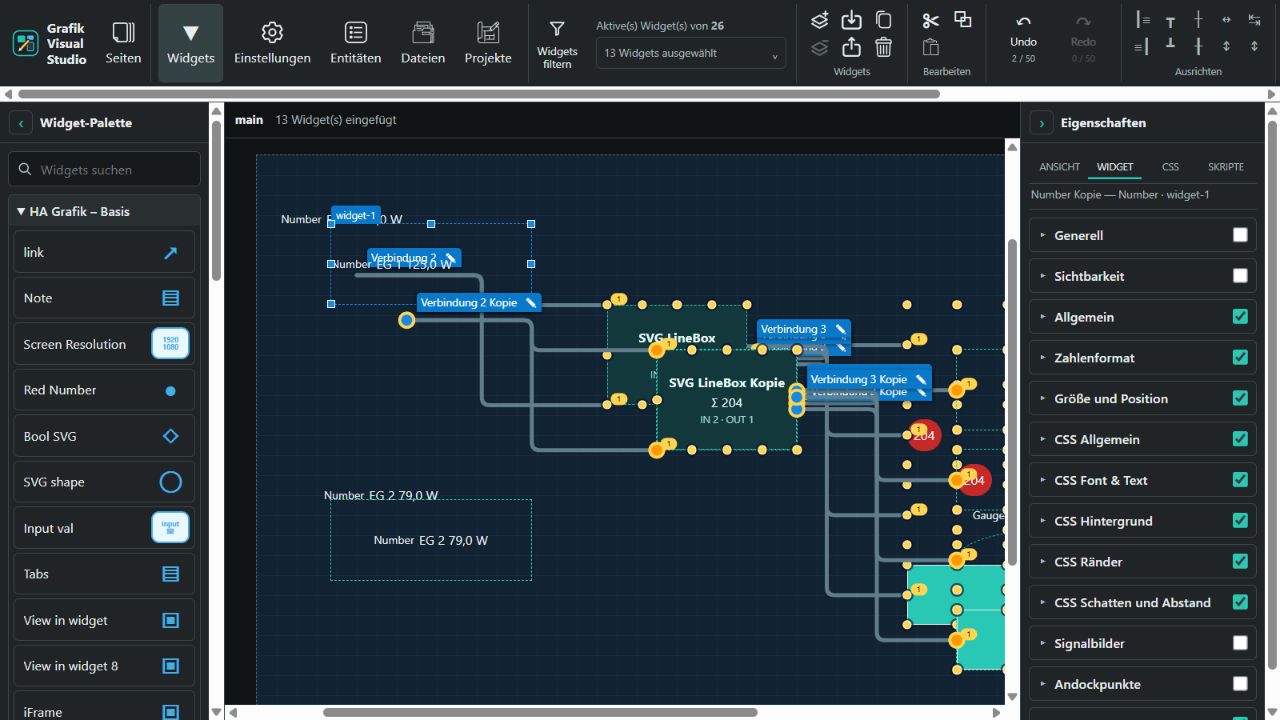Switch to the SKRIPTE tab
Image resolution: width=1280 pixels, height=720 pixels.
point(1226,167)
